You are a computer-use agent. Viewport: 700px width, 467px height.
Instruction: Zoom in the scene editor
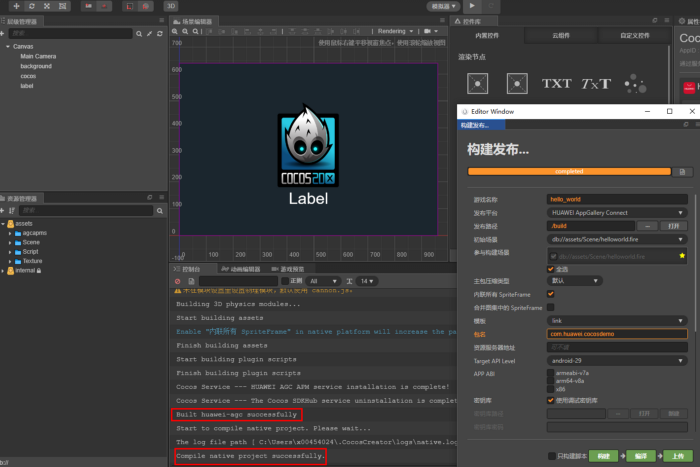click(175, 31)
